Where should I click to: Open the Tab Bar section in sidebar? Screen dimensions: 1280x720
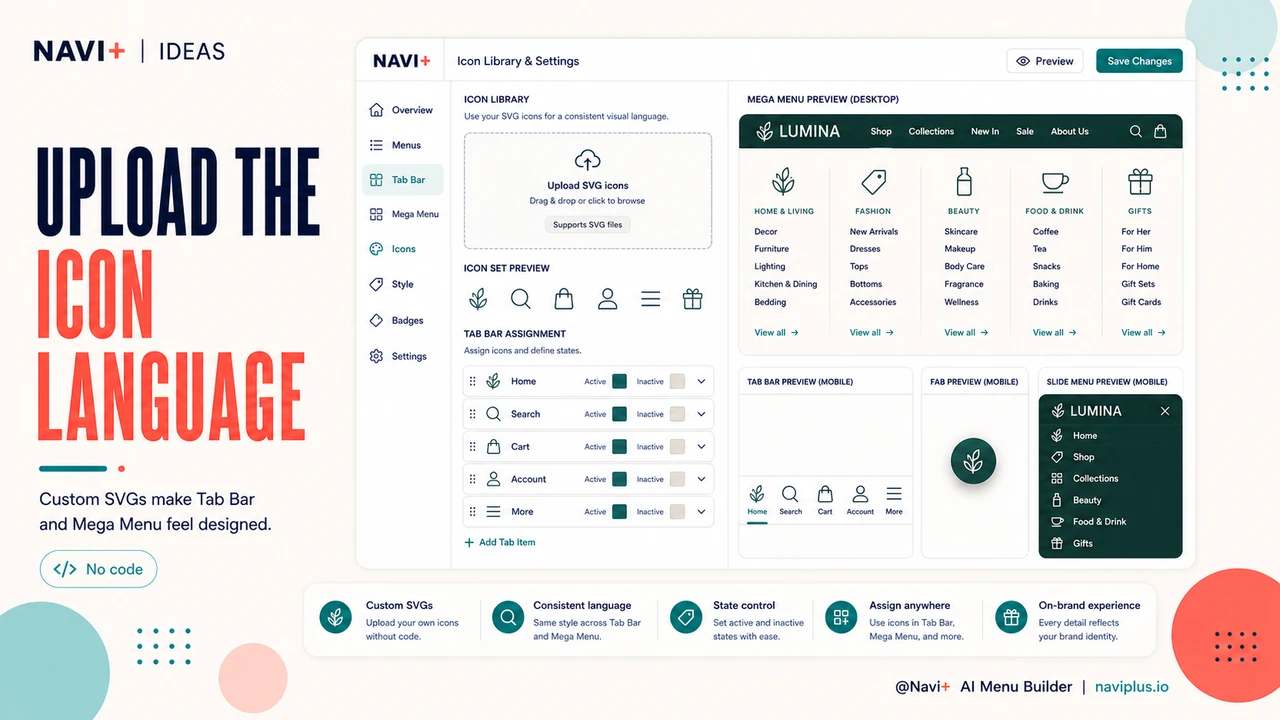[403, 180]
